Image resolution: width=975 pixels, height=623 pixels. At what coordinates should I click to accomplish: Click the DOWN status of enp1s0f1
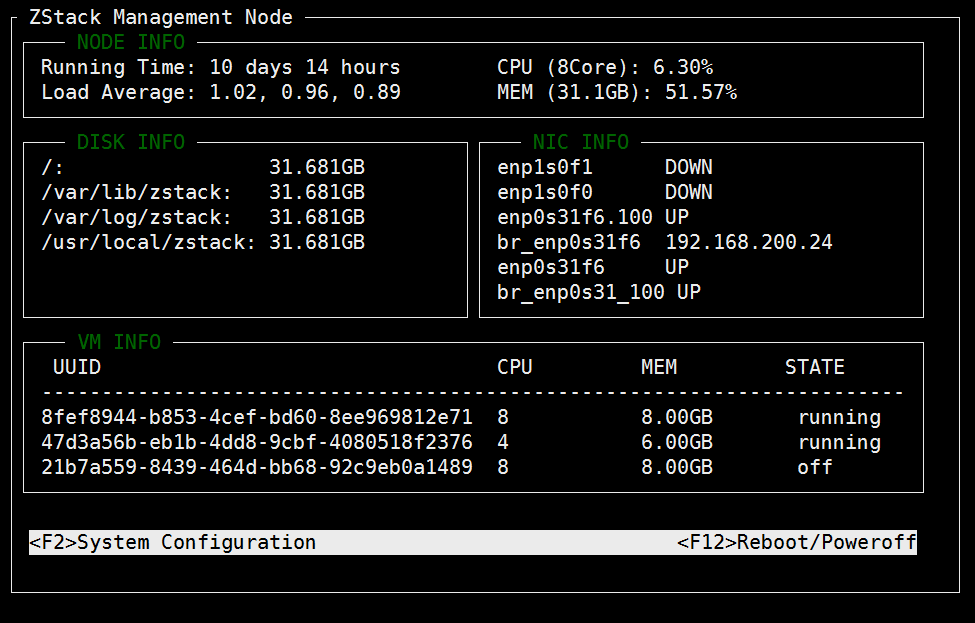688,167
